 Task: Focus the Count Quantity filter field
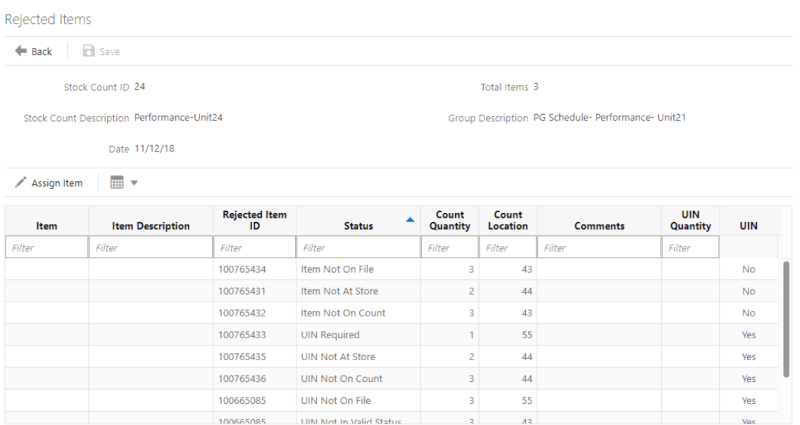pos(449,247)
